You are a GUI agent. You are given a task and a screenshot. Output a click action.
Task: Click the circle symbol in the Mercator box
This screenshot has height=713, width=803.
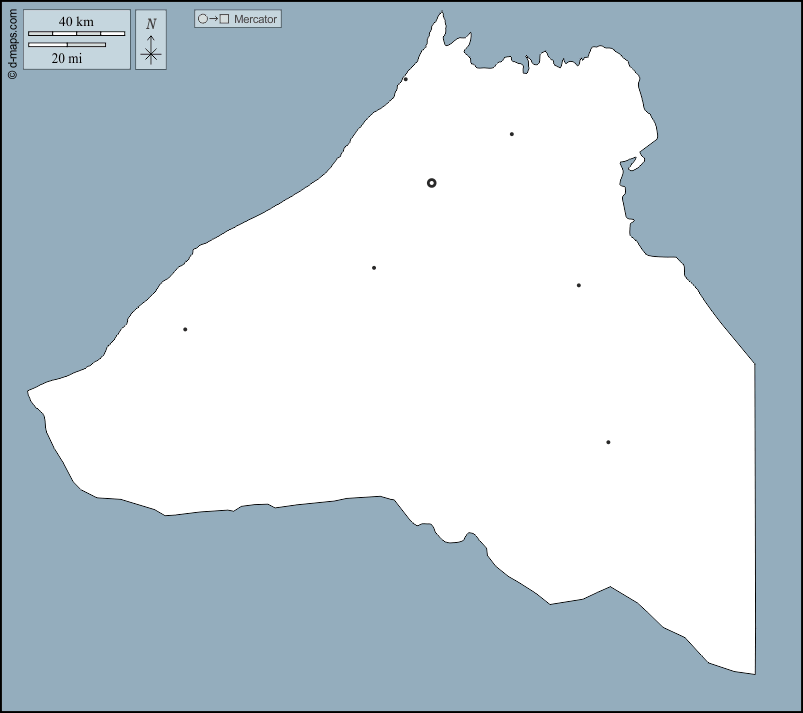(202, 19)
